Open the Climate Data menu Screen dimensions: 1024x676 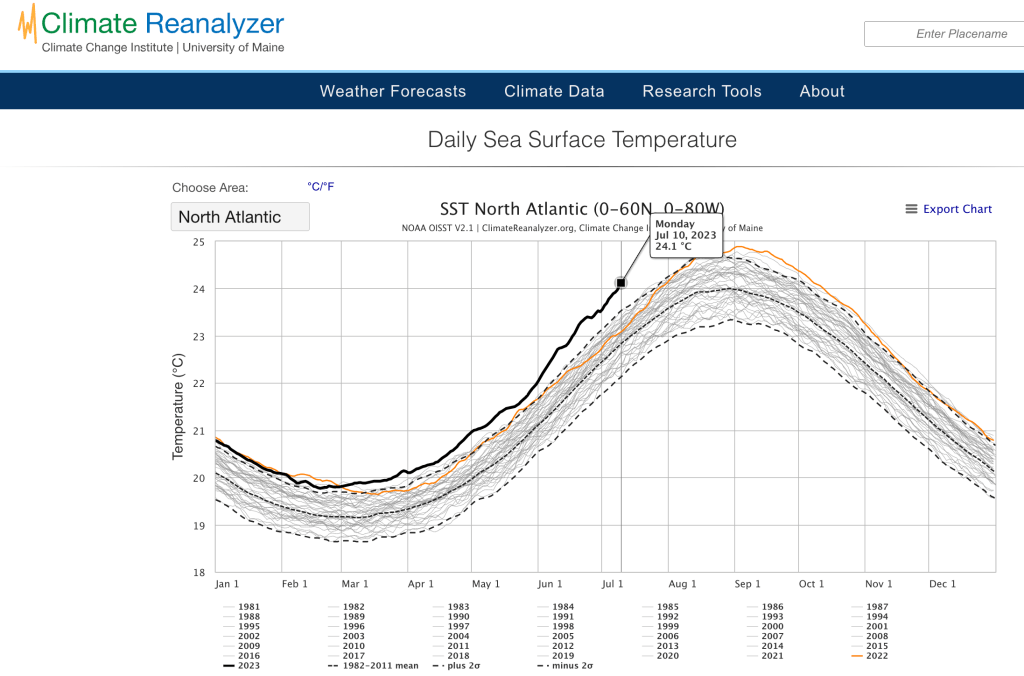pyautogui.click(x=554, y=91)
